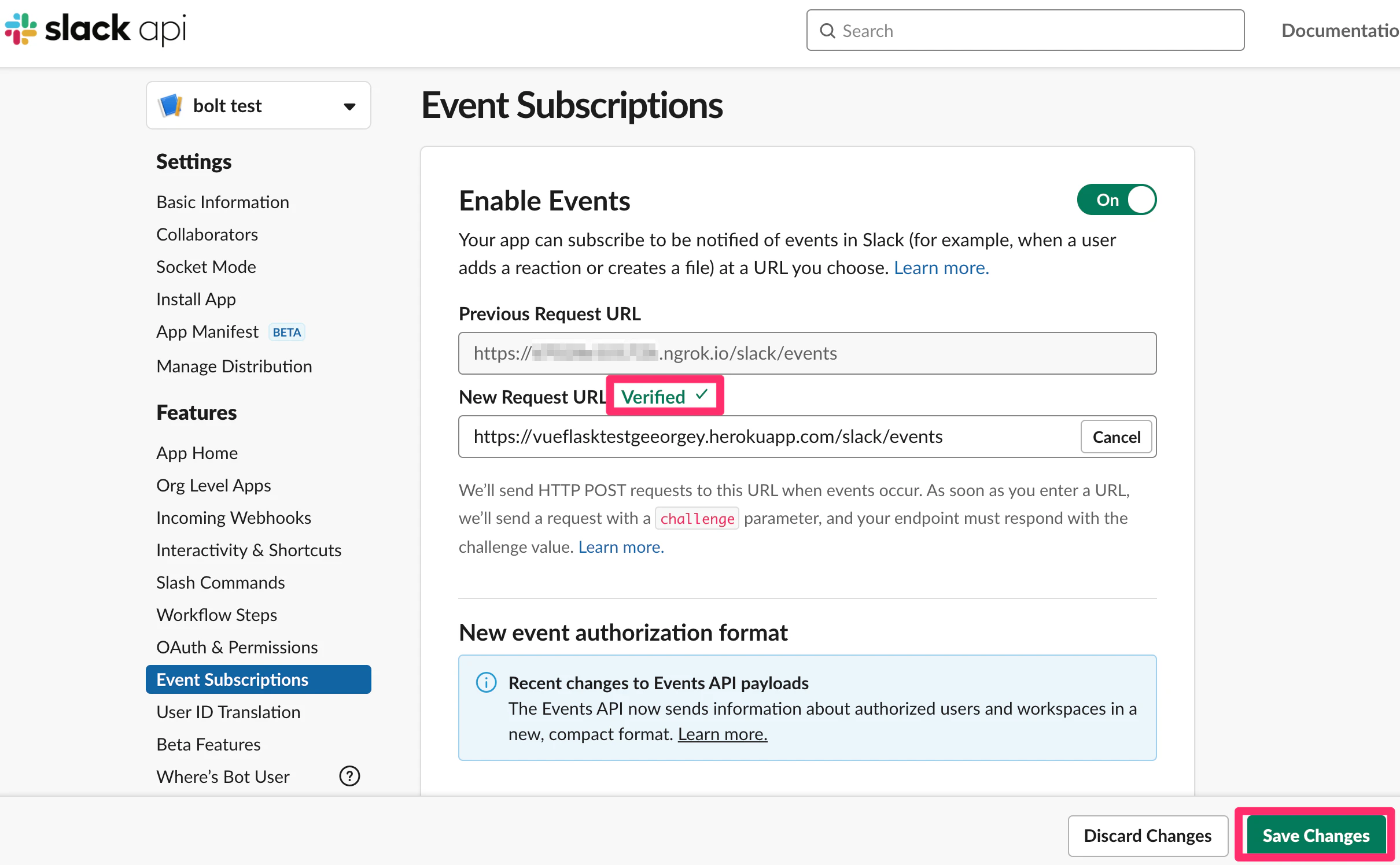Open Manage Distribution page
The image size is (1400, 865).
234,366
